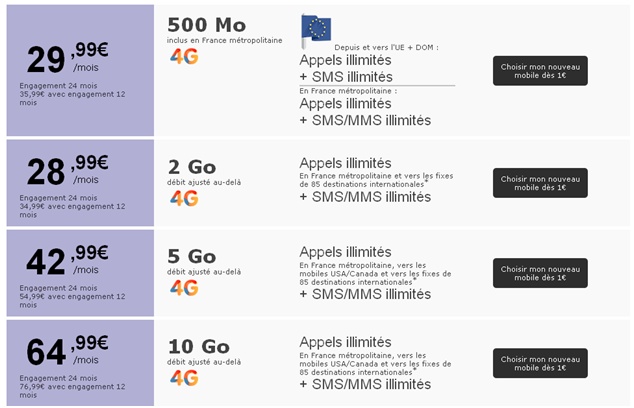Click the 5 Go data allowance heading
The height and width of the screenshot is (408, 634).
[192, 257]
